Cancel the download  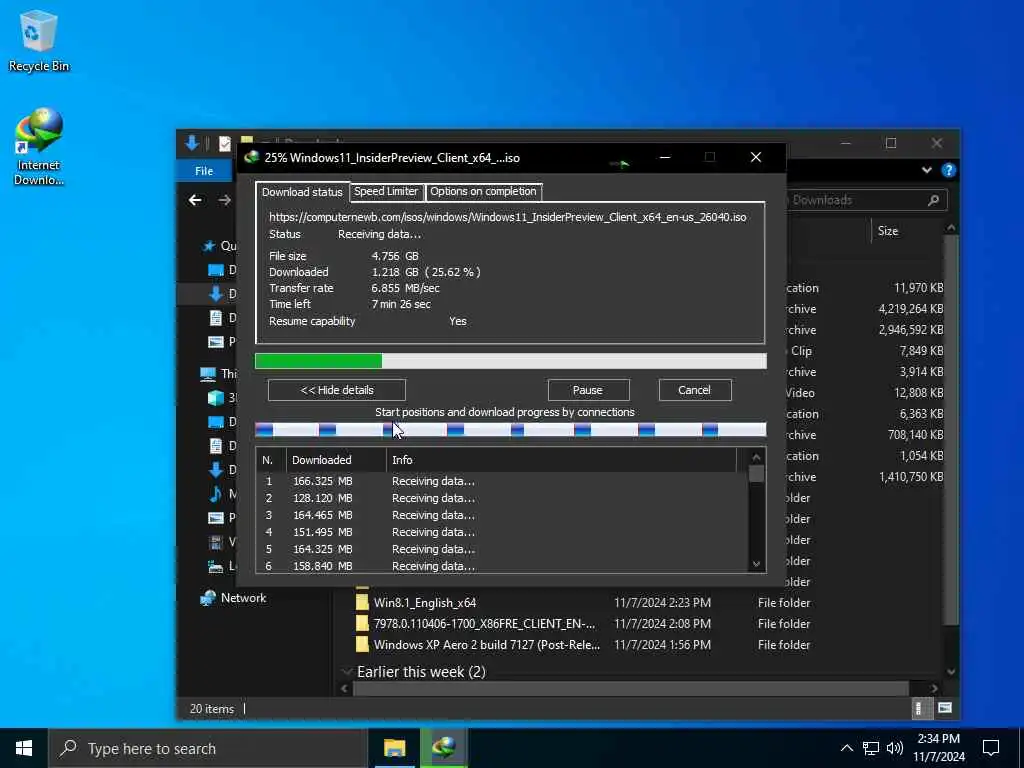pos(694,390)
